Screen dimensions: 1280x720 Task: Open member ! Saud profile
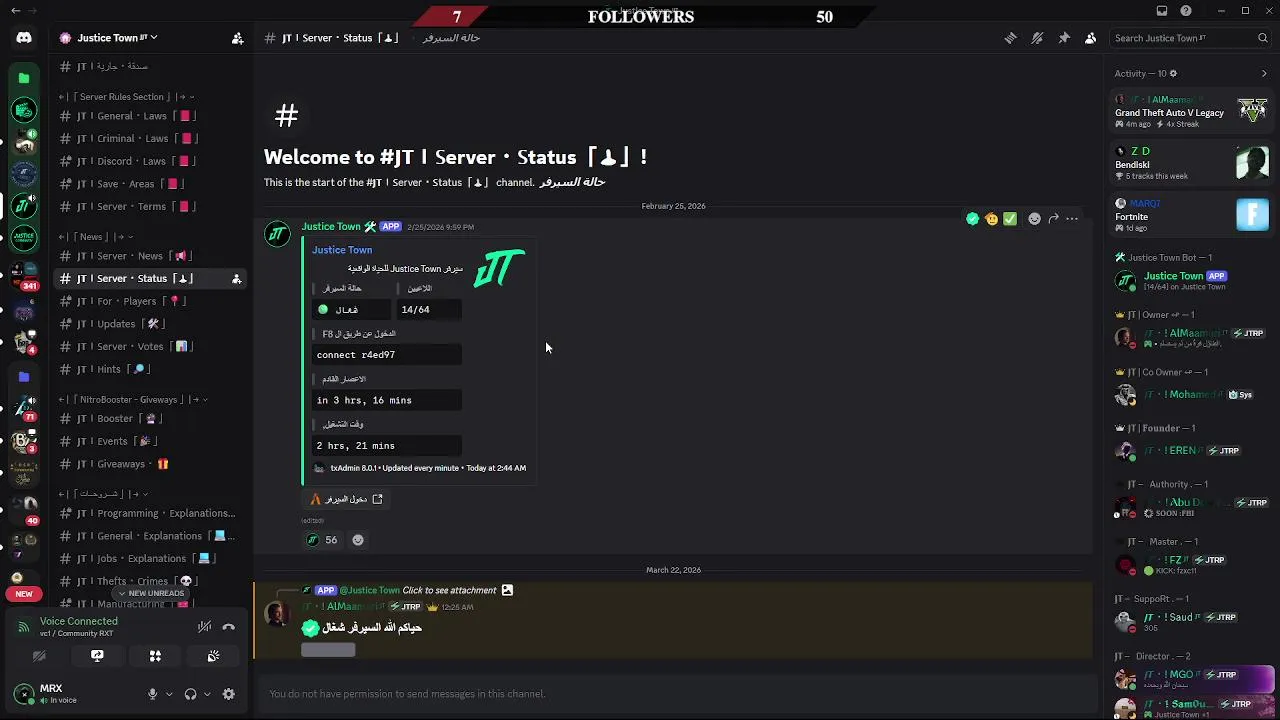1191,621
